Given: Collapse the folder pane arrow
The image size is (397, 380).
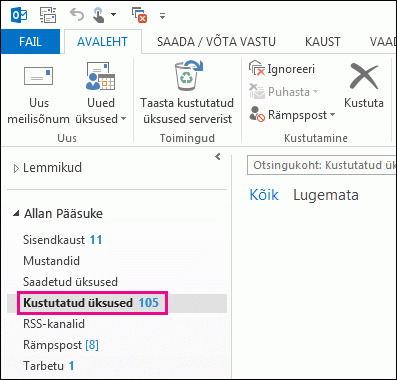Looking at the screenshot, I should click(x=218, y=156).
